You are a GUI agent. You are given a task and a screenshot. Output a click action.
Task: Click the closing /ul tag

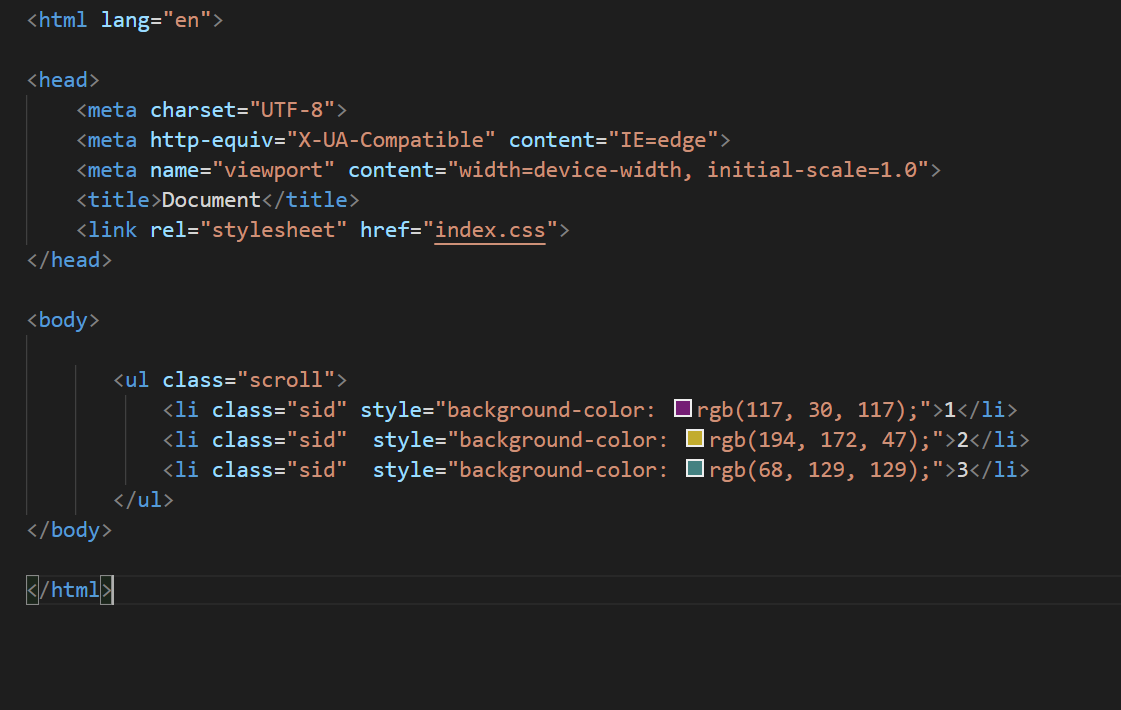[x=143, y=500]
